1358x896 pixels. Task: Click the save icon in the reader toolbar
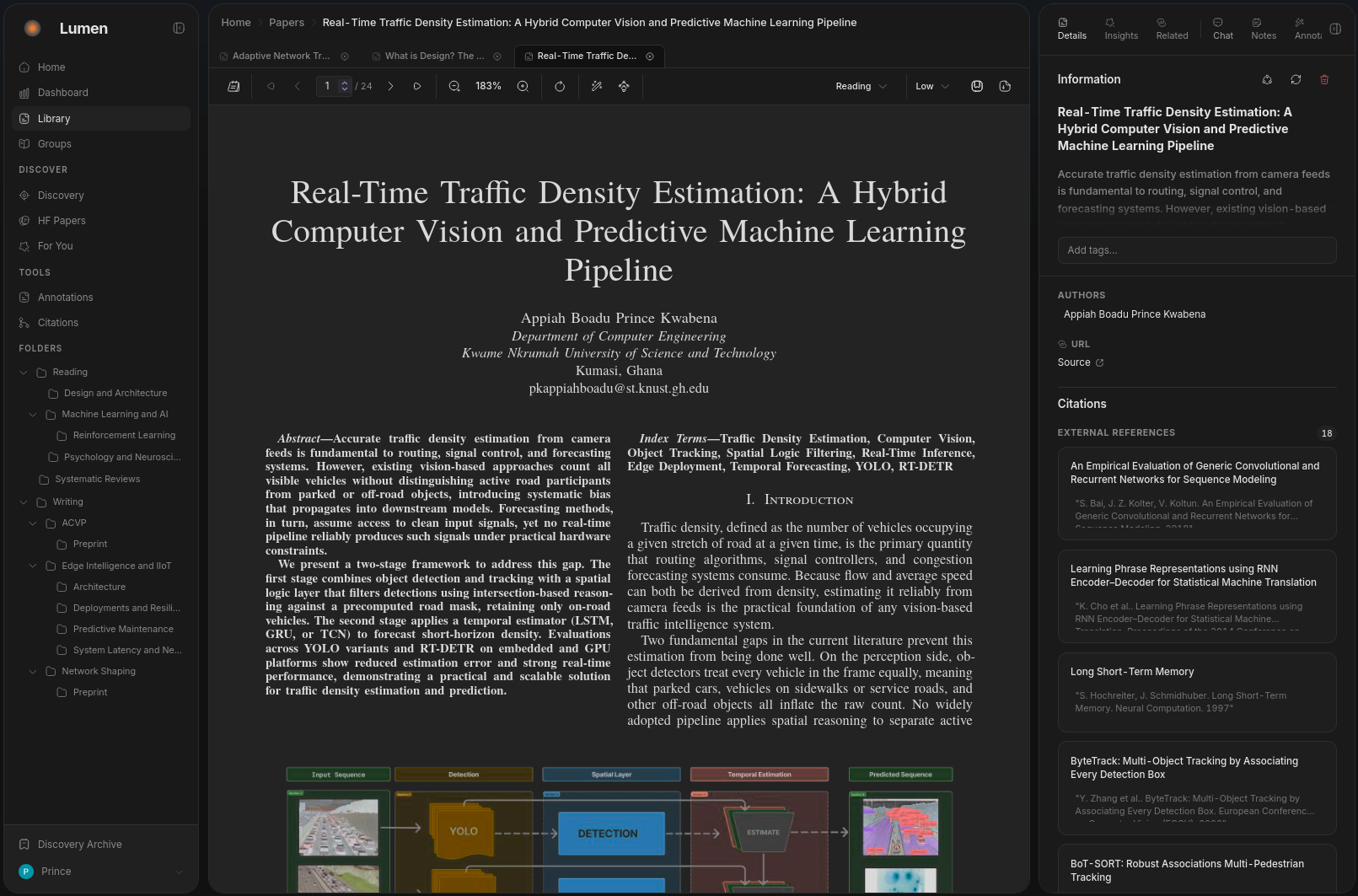click(977, 86)
